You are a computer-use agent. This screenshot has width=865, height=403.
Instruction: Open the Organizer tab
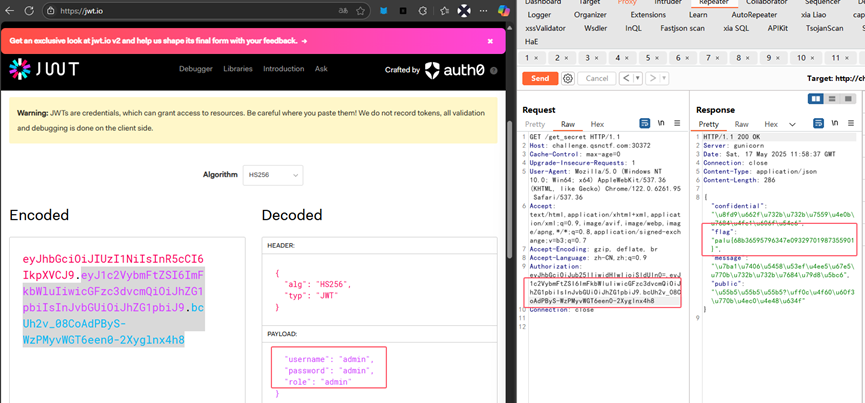click(x=590, y=15)
